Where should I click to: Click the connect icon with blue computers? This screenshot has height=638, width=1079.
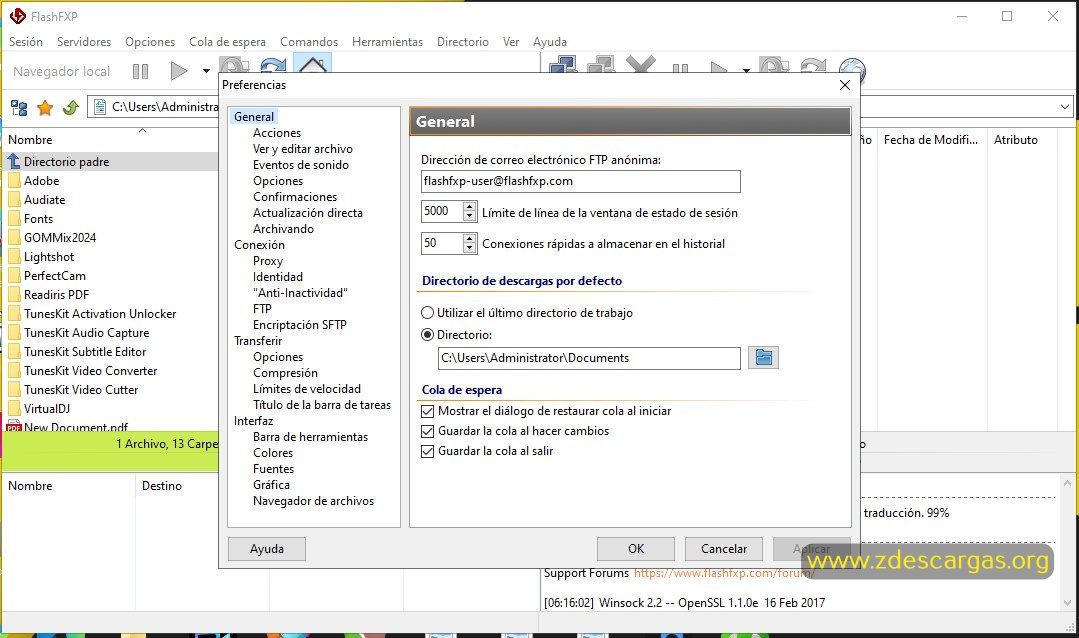click(x=563, y=65)
